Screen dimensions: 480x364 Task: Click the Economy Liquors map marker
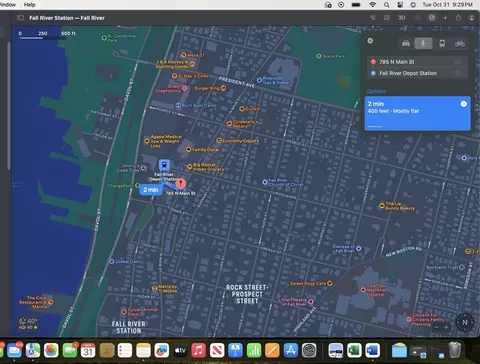(219, 141)
